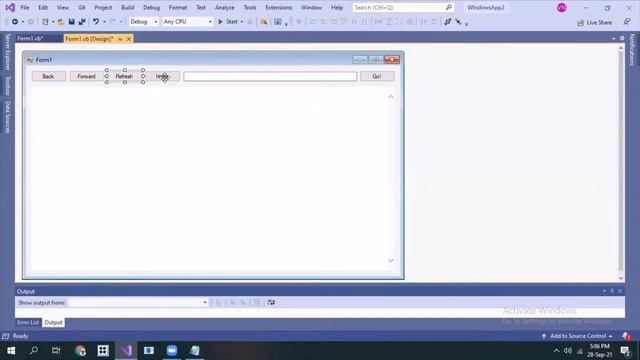Open the Action Center notifications icon

(x=625, y=351)
